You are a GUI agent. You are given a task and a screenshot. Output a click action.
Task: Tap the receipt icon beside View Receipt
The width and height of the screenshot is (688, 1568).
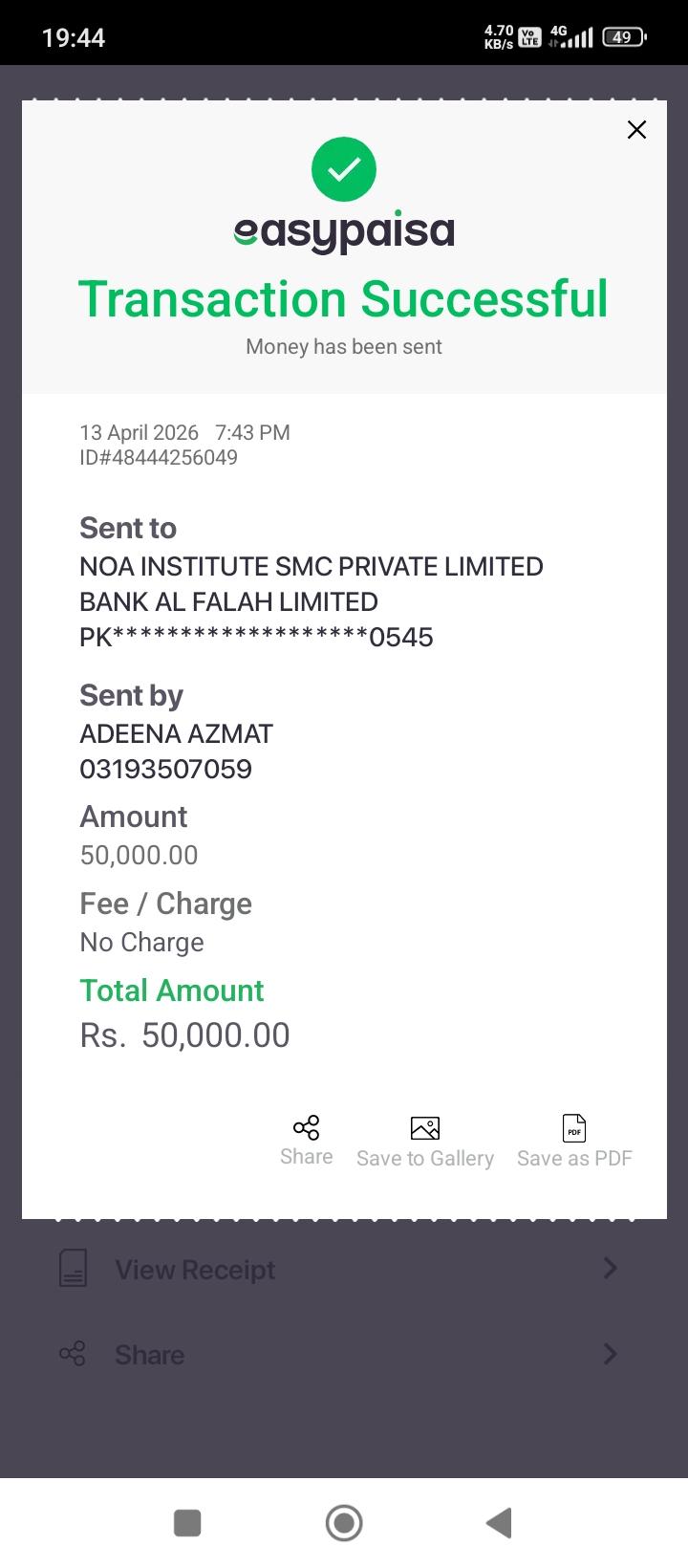click(x=74, y=1269)
